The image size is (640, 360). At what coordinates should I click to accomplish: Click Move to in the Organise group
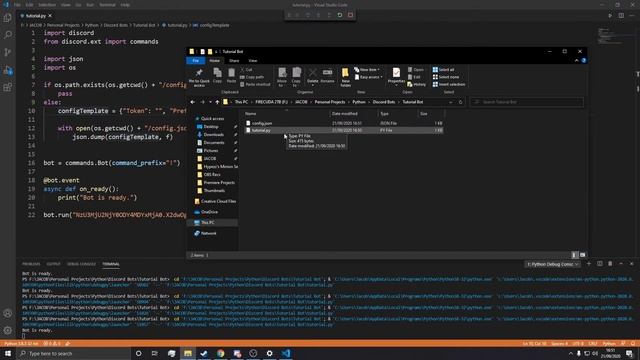(x=282, y=77)
